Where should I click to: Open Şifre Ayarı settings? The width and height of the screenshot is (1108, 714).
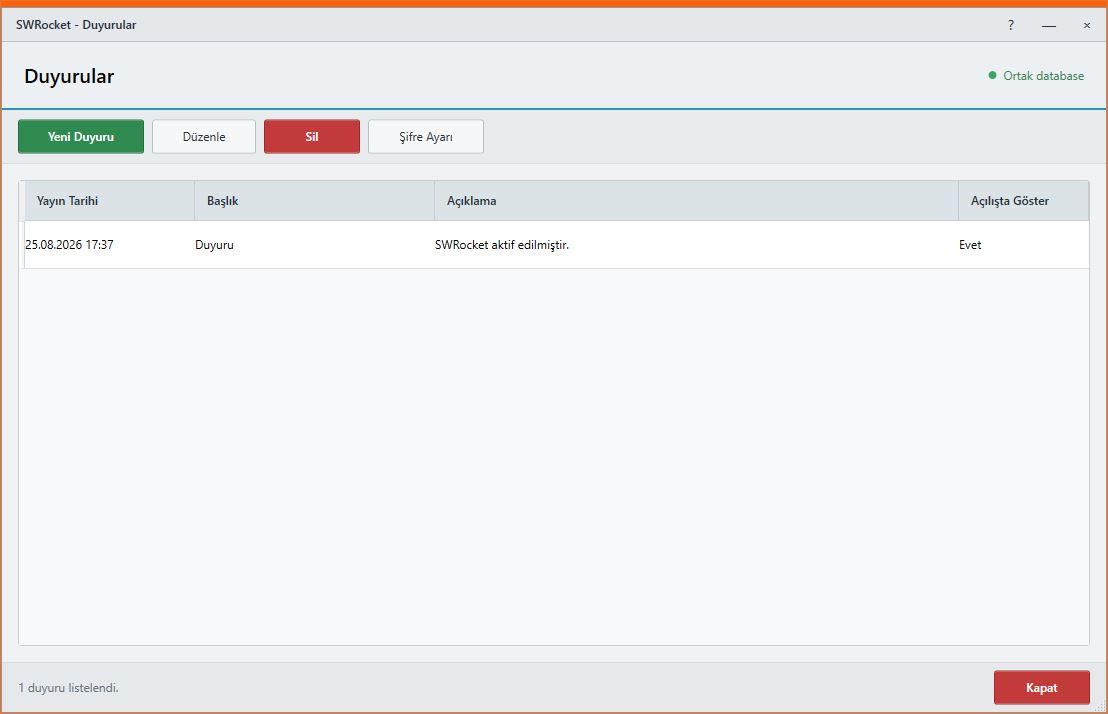[425, 136]
